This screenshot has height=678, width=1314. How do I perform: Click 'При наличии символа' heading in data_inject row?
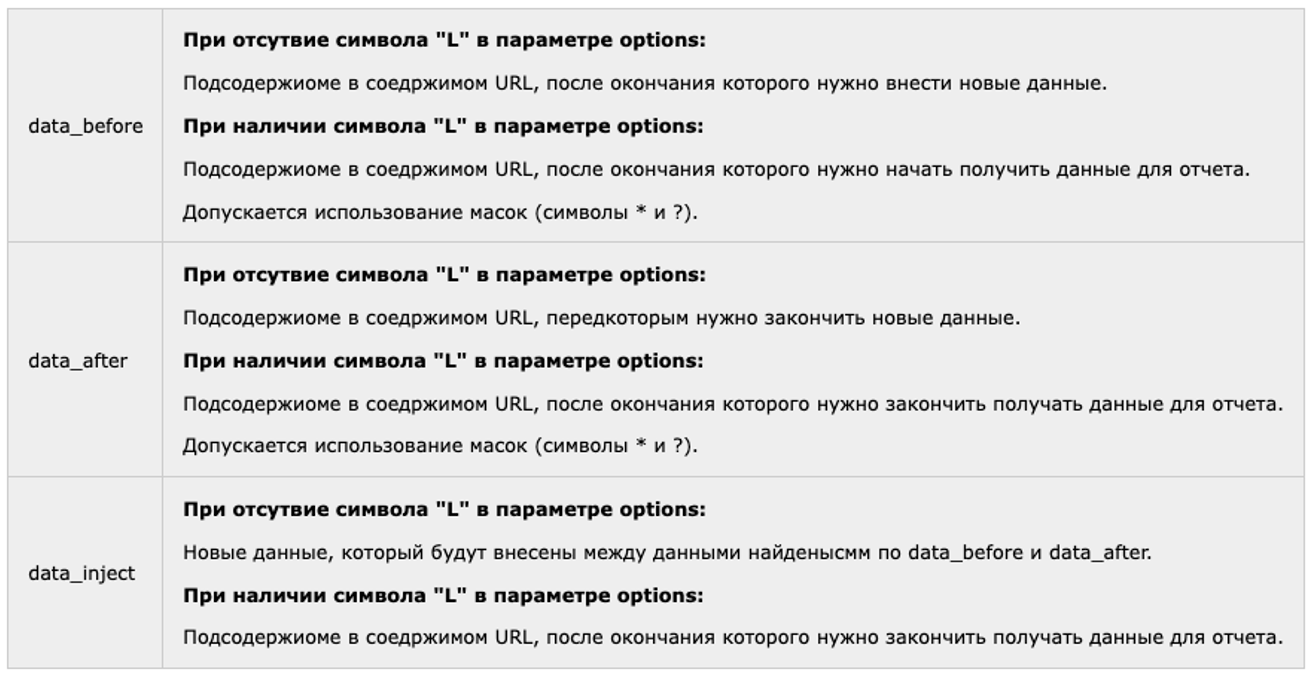[443, 595]
